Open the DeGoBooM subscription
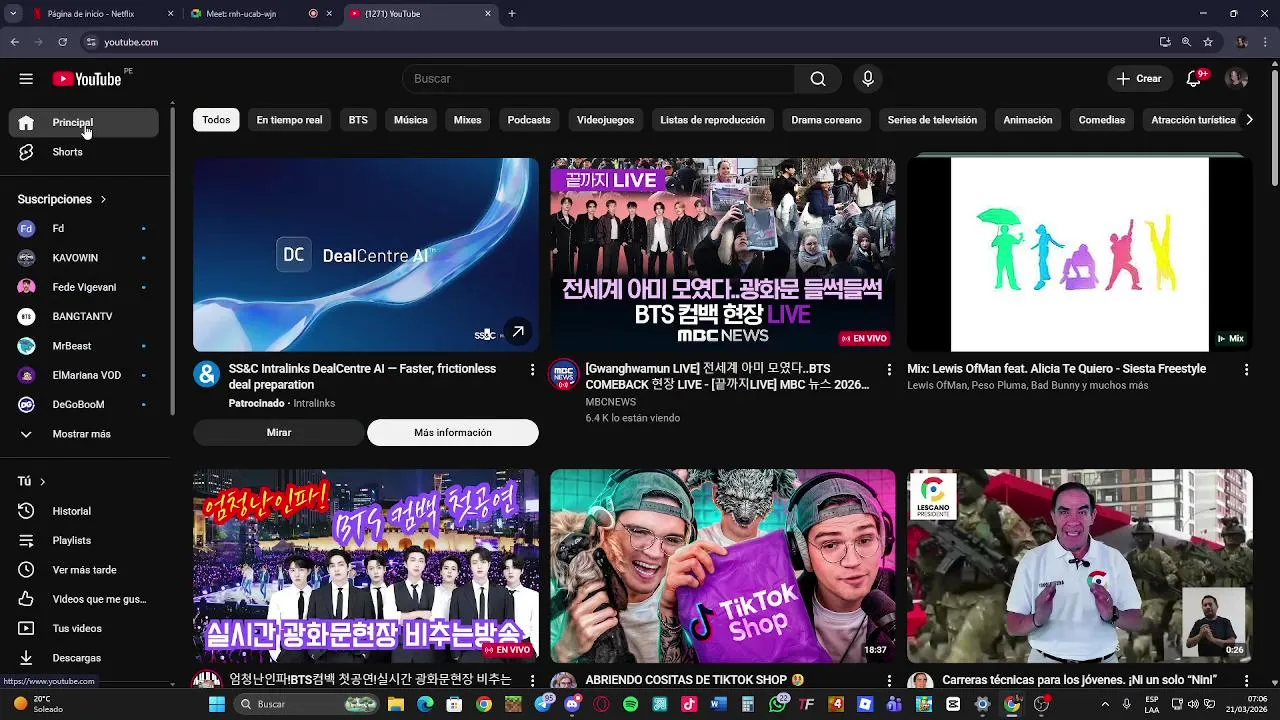Viewport: 1280px width, 720px height. pos(84,404)
